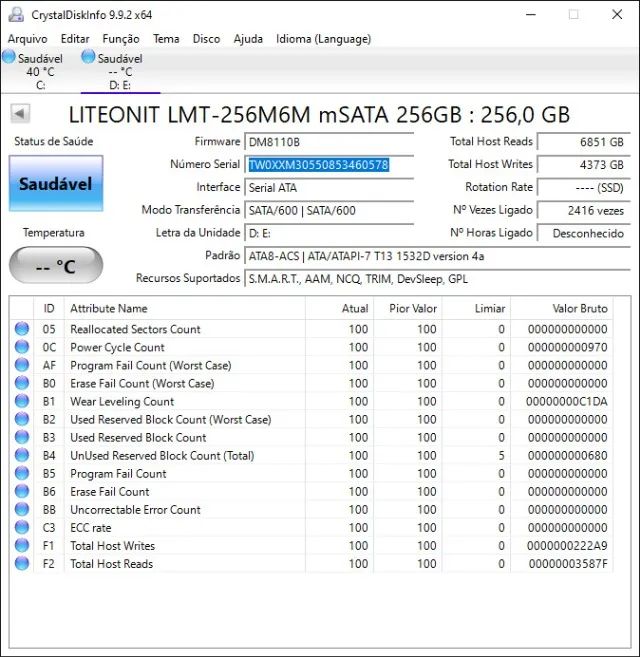Click the Modo Transferência SATA/600 field
Image resolution: width=640 pixels, height=657 pixels.
(x=329, y=210)
